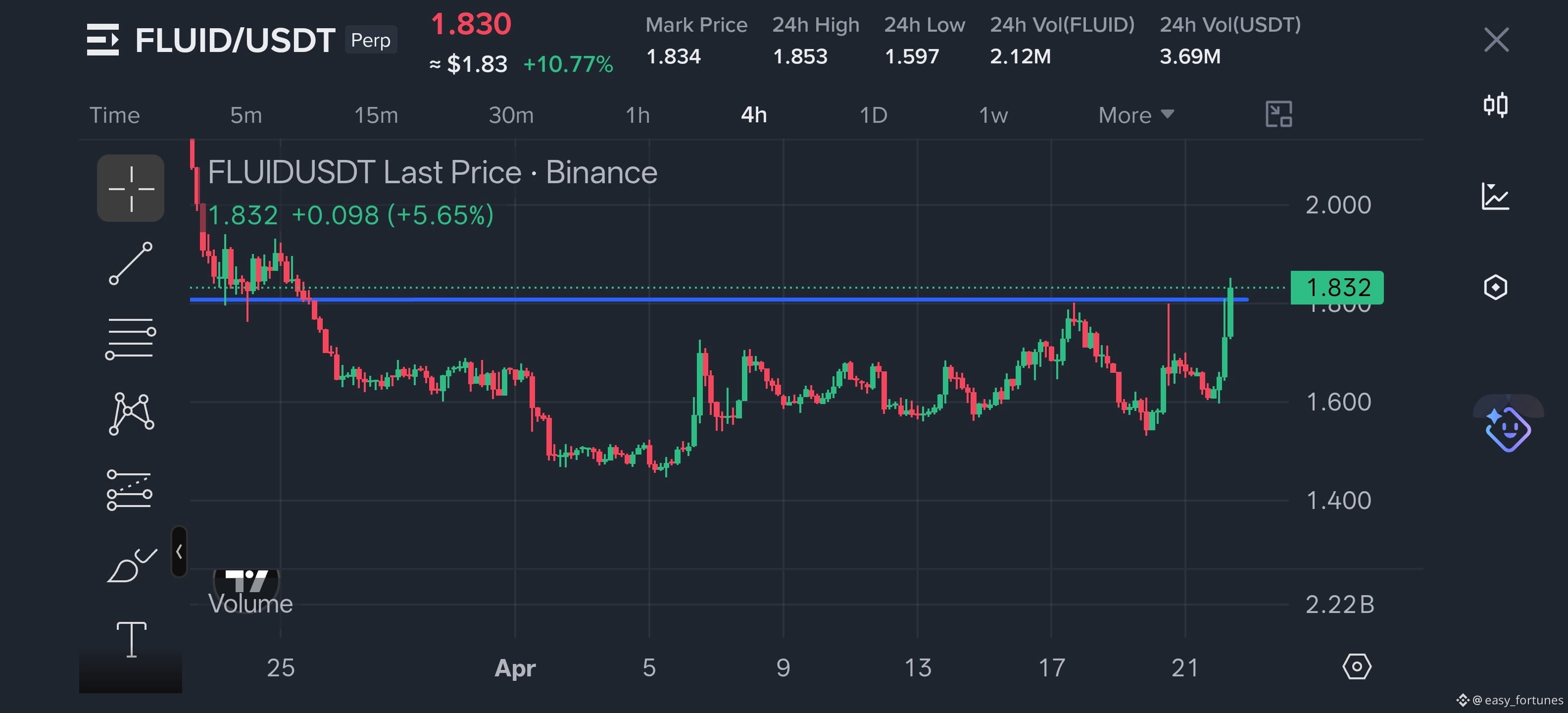Click the 24h Low 1.597 value
1568x713 pixels.
click(912, 56)
